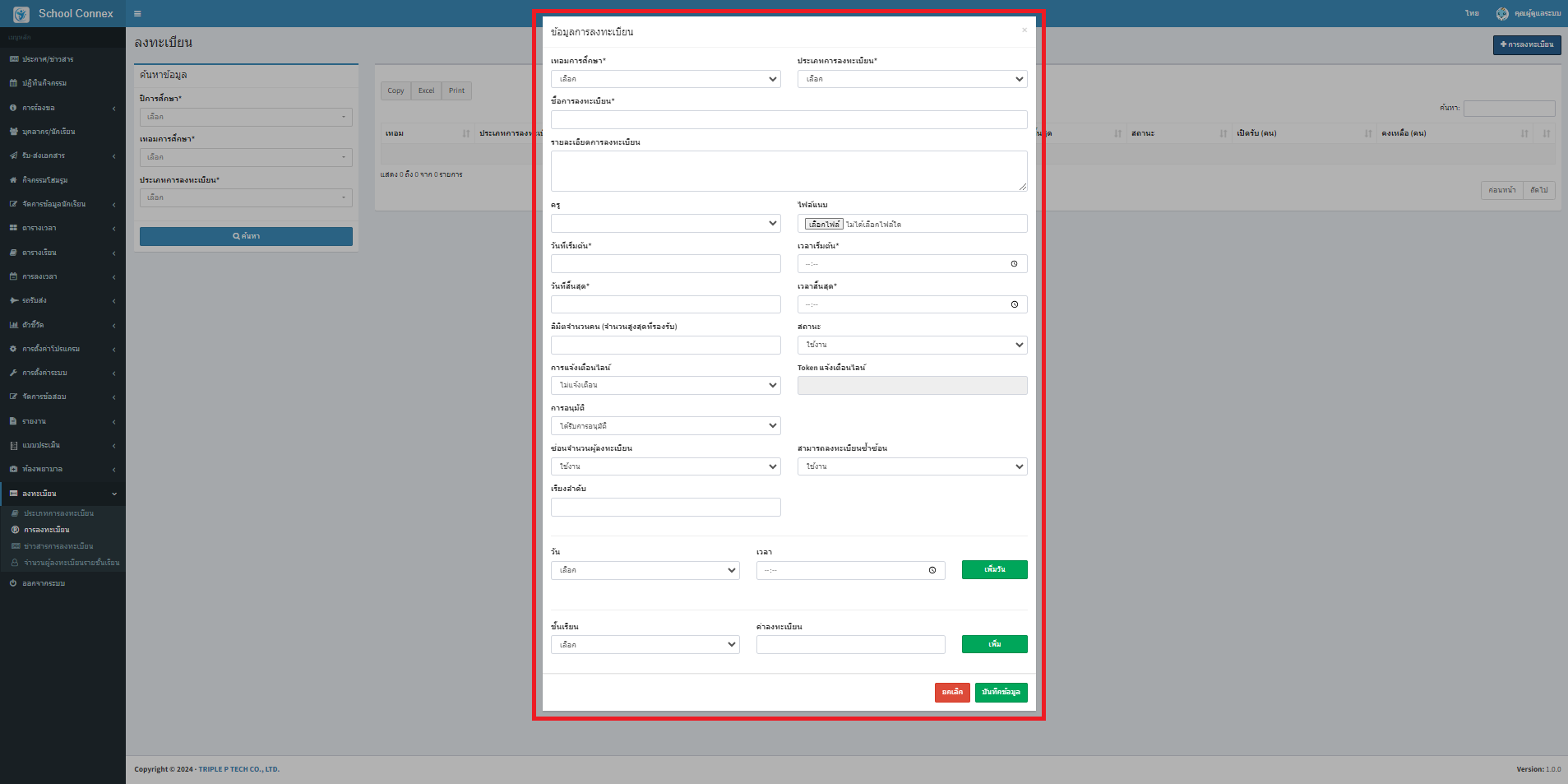Viewport: 1568px width, 784px height.
Task: Click the รายละเอียดการลงทะเบียน textarea
Action: click(789, 171)
